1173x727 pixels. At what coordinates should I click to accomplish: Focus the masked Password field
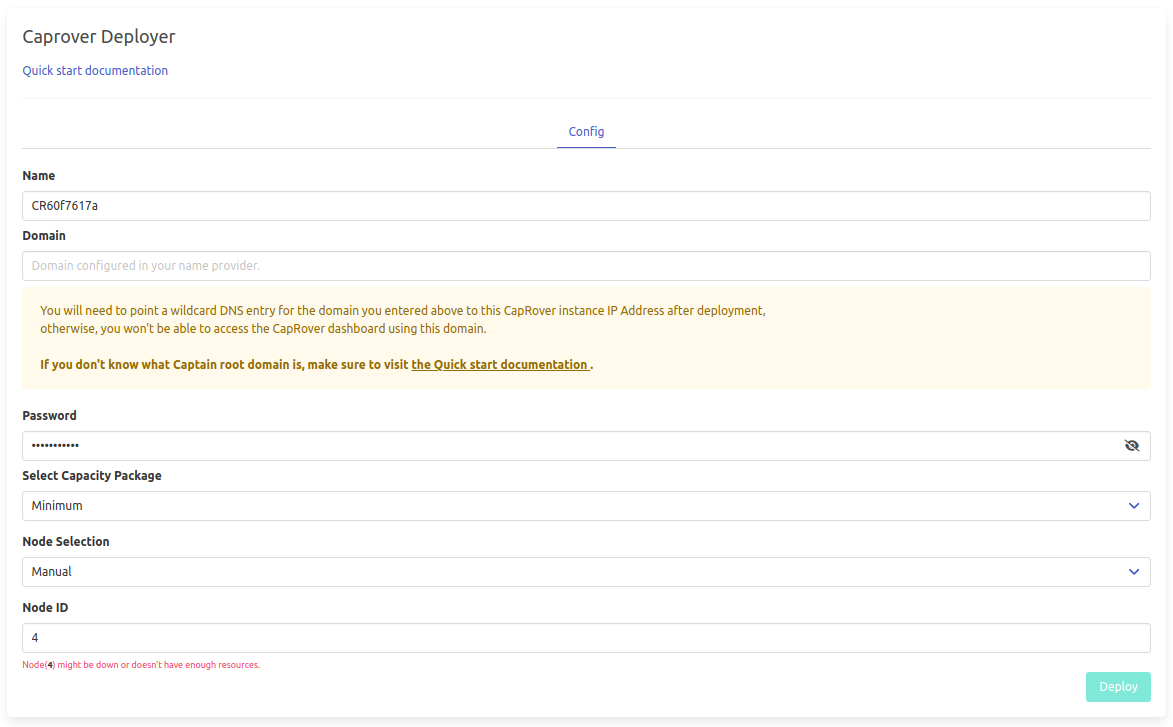(x=570, y=446)
